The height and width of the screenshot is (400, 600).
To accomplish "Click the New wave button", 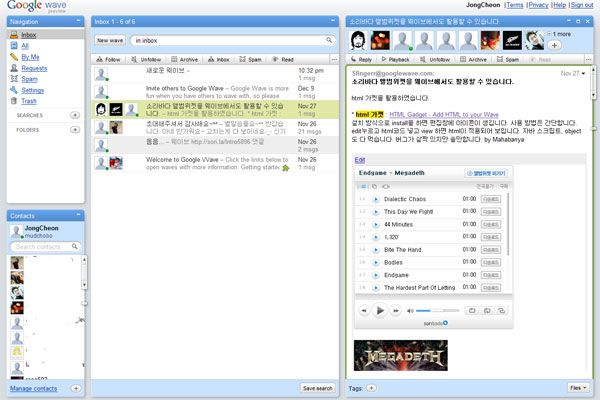I will click(x=110, y=40).
